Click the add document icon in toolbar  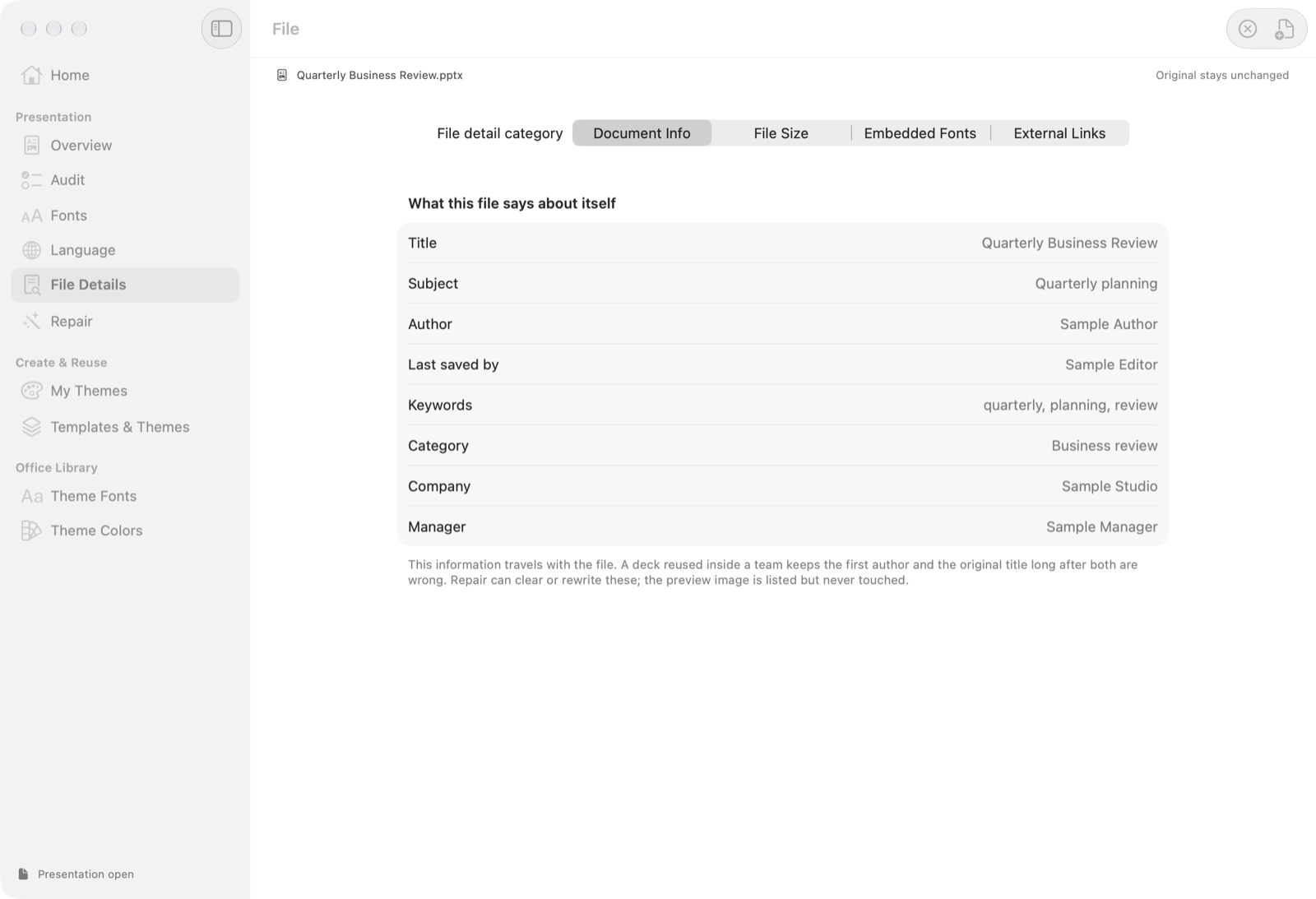coord(1284,29)
